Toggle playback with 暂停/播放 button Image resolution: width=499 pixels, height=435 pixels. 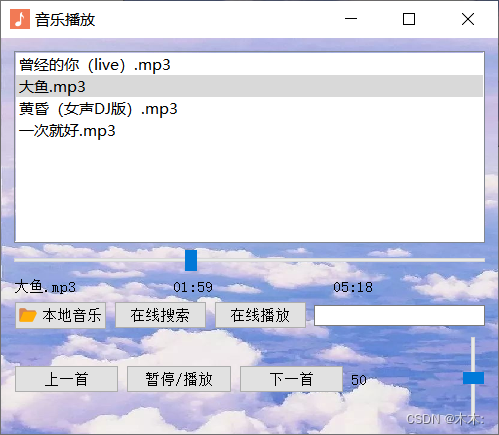pos(179,379)
